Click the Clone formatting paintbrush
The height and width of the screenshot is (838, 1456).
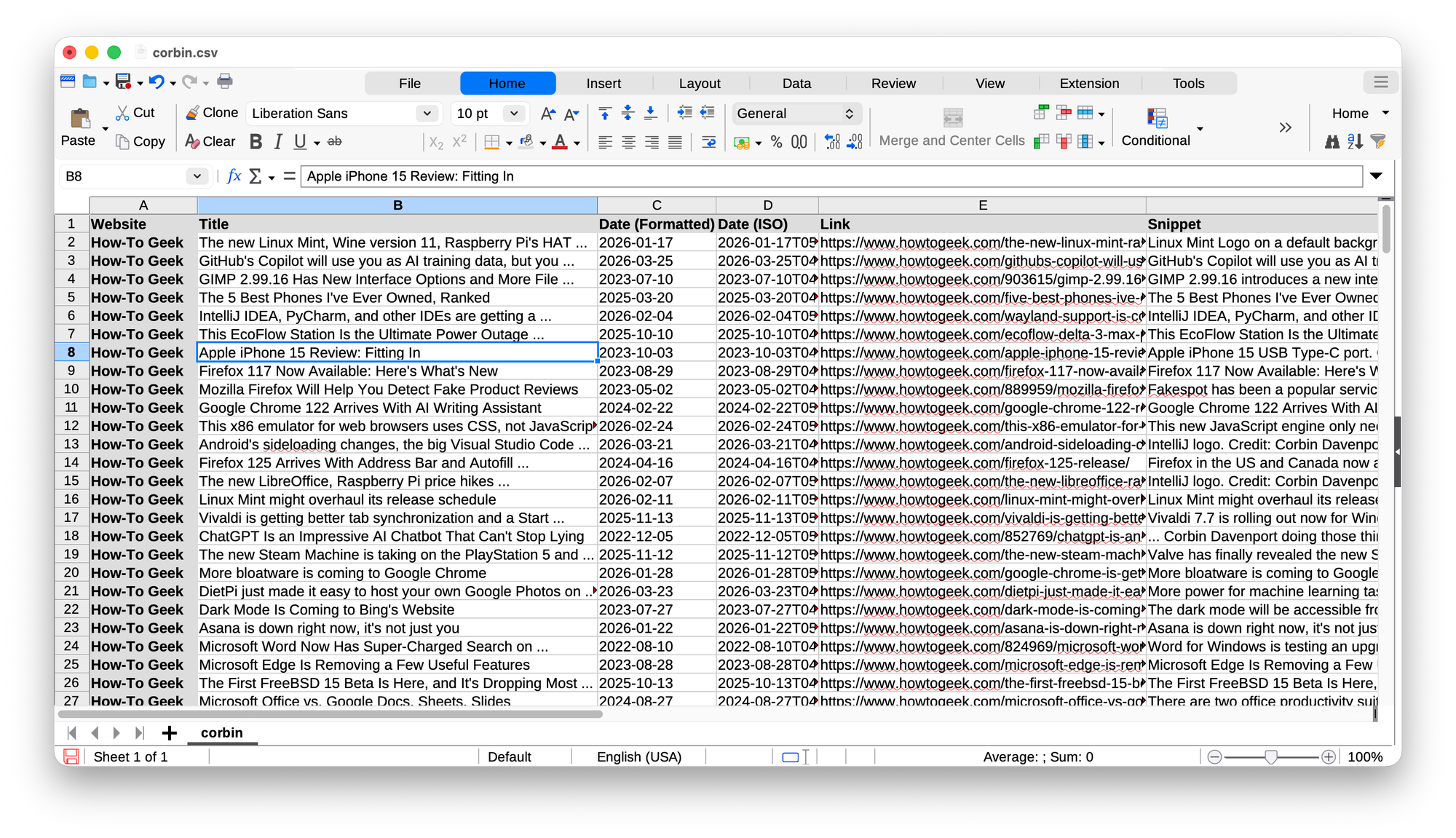point(212,113)
